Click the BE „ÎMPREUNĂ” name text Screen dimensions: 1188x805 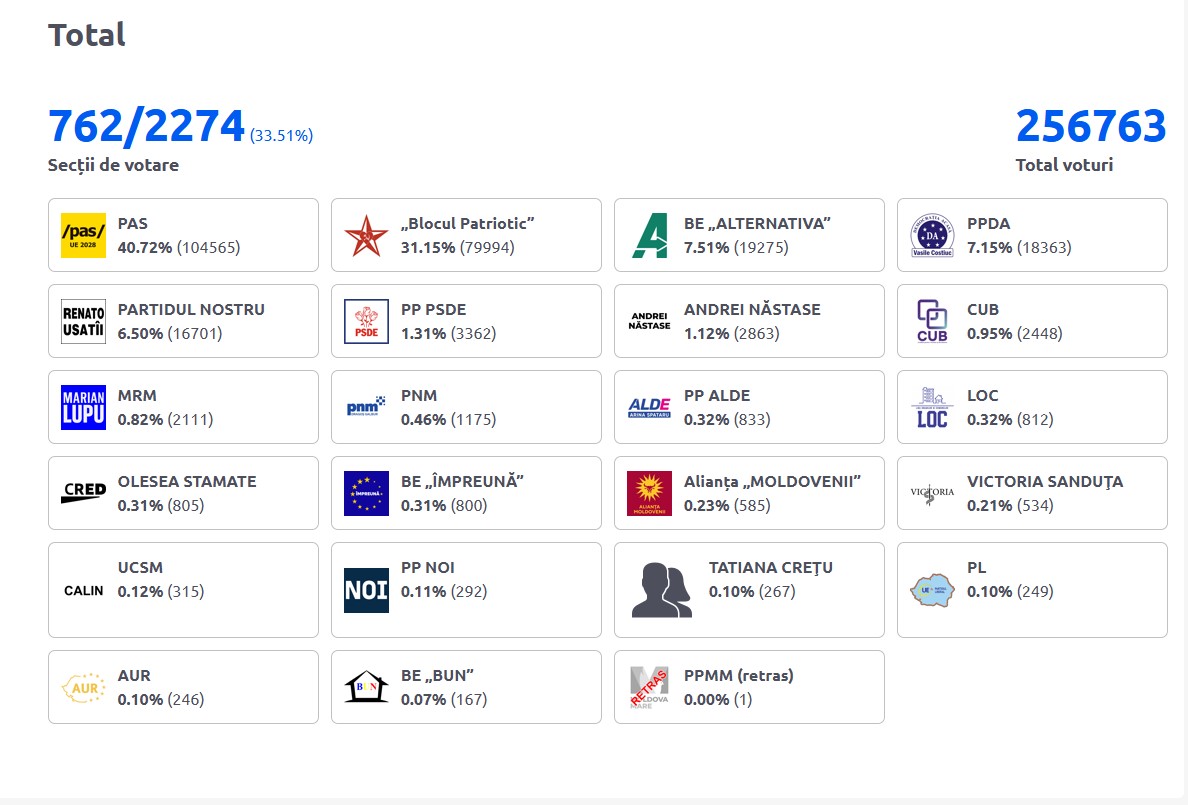tap(462, 481)
